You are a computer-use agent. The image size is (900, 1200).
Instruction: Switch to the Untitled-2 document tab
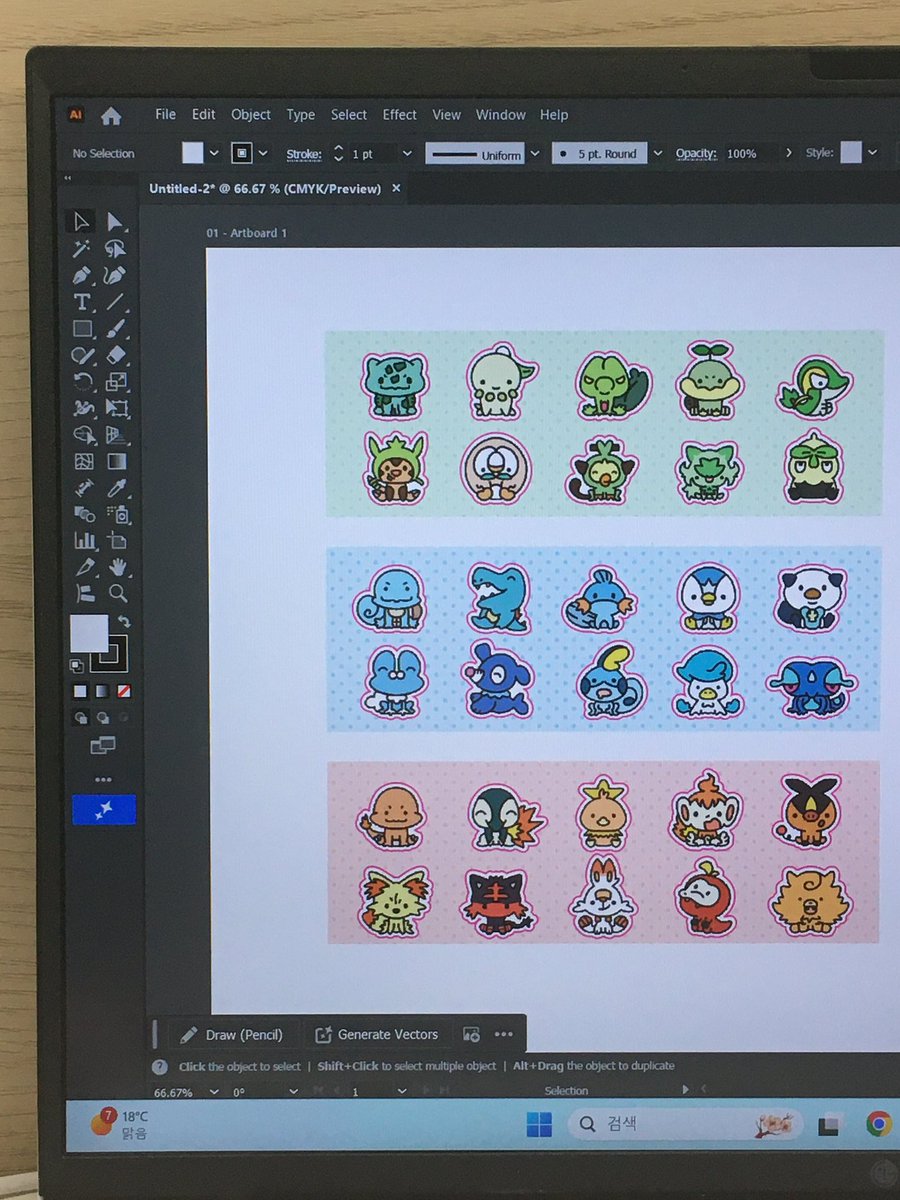[x=265, y=188]
